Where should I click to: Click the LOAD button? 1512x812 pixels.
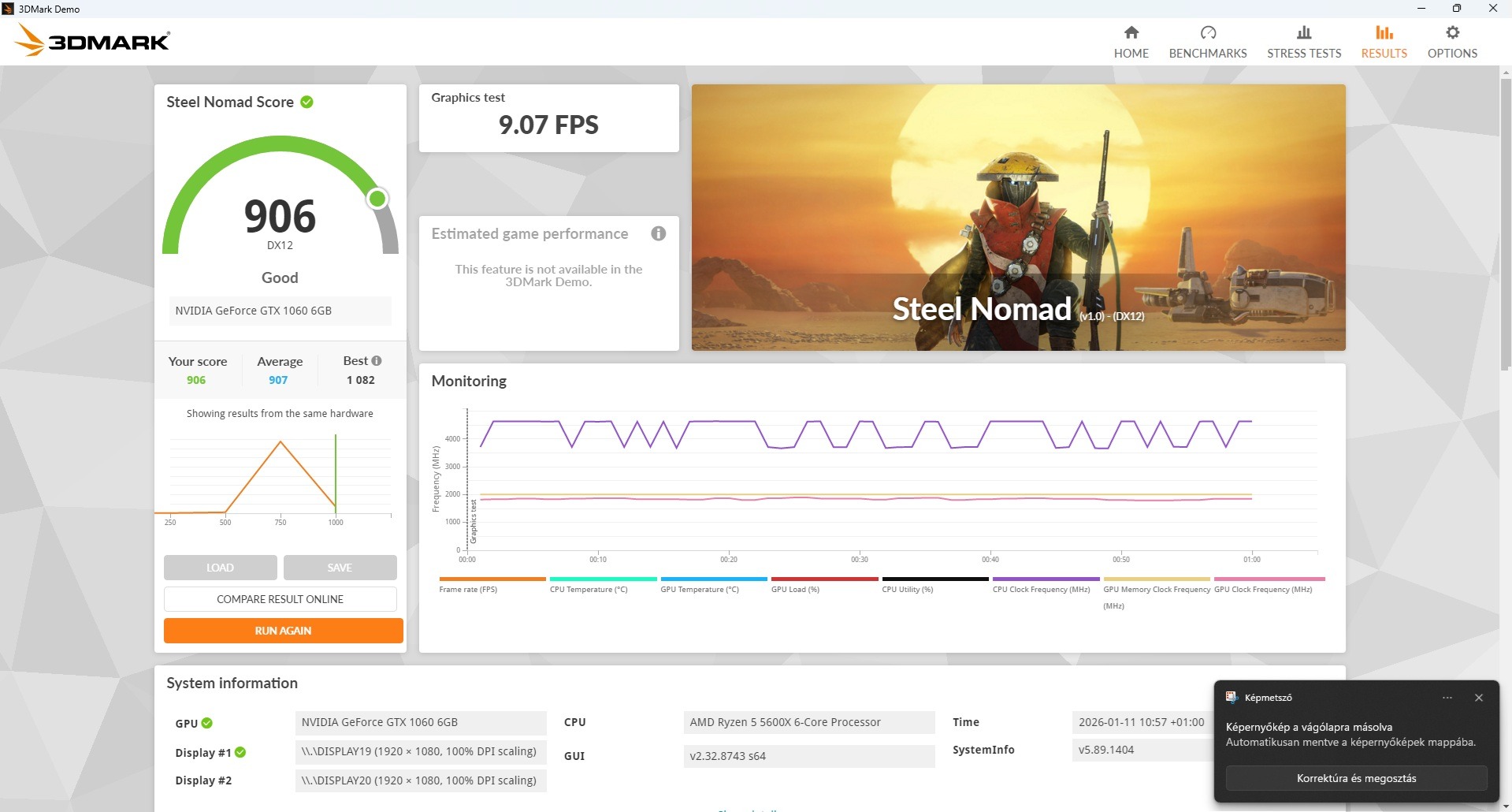point(221,568)
